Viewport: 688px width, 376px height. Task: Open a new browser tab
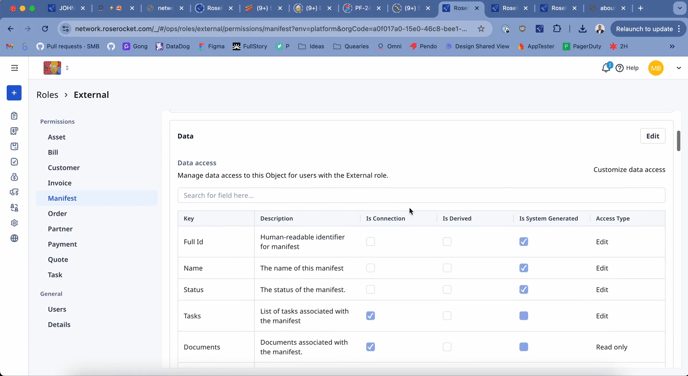[x=641, y=8]
